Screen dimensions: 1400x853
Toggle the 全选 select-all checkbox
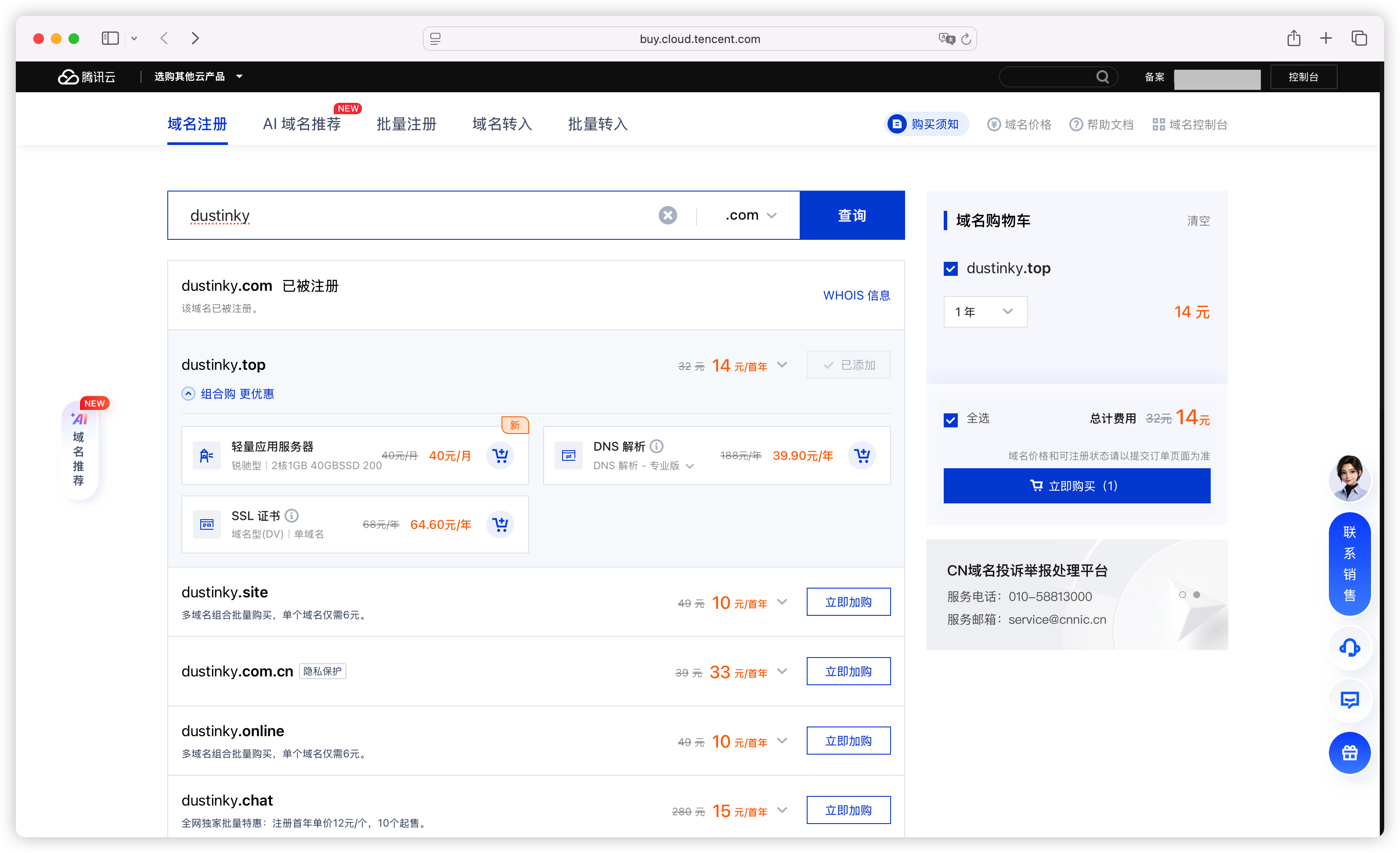pyautogui.click(x=951, y=419)
